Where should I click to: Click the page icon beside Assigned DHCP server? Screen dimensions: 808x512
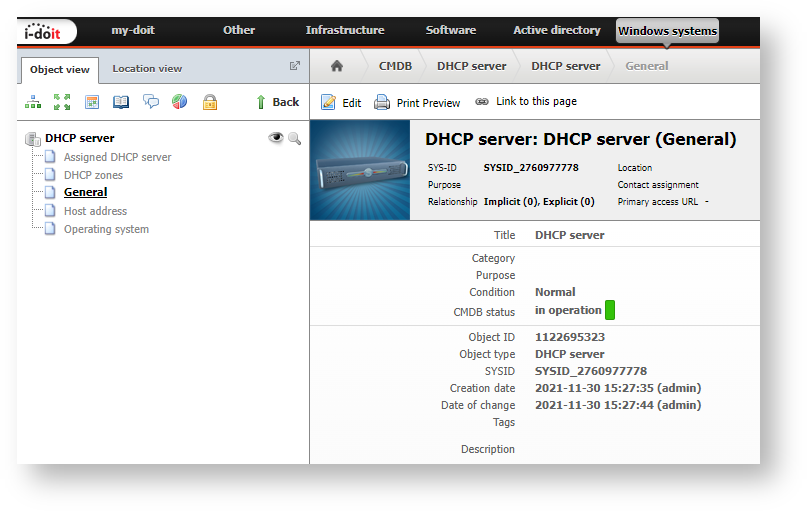(x=50, y=156)
